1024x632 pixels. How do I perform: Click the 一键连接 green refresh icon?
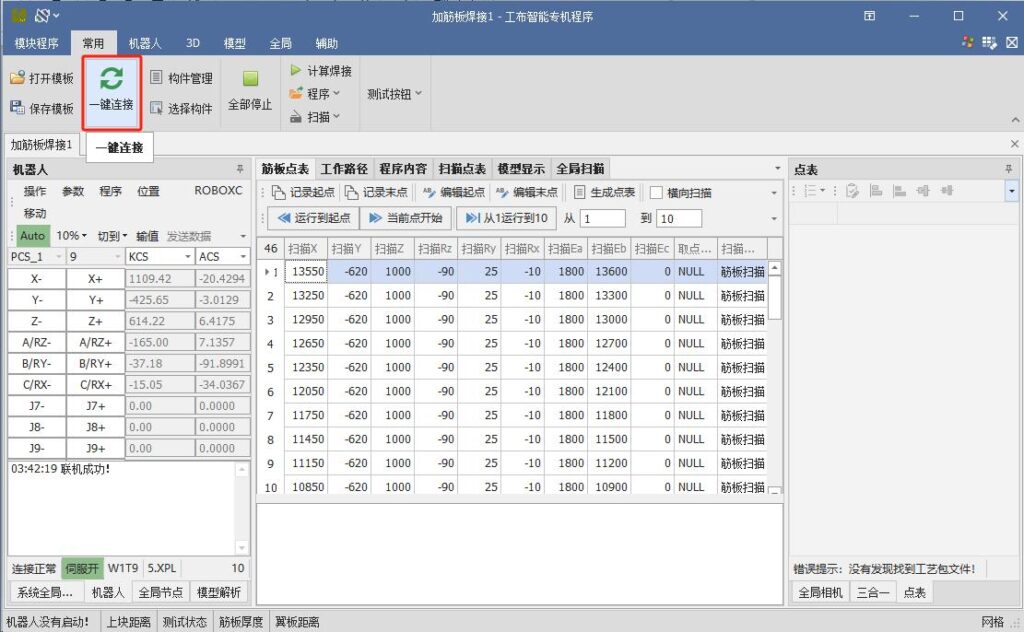(x=112, y=79)
